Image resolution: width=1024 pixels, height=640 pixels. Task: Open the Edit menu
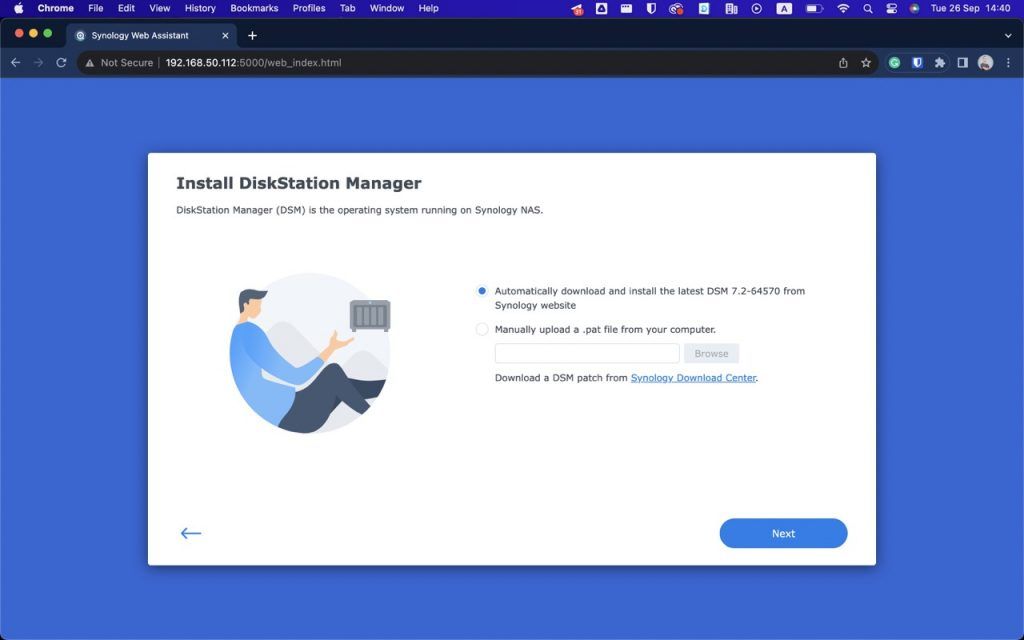(x=126, y=8)
